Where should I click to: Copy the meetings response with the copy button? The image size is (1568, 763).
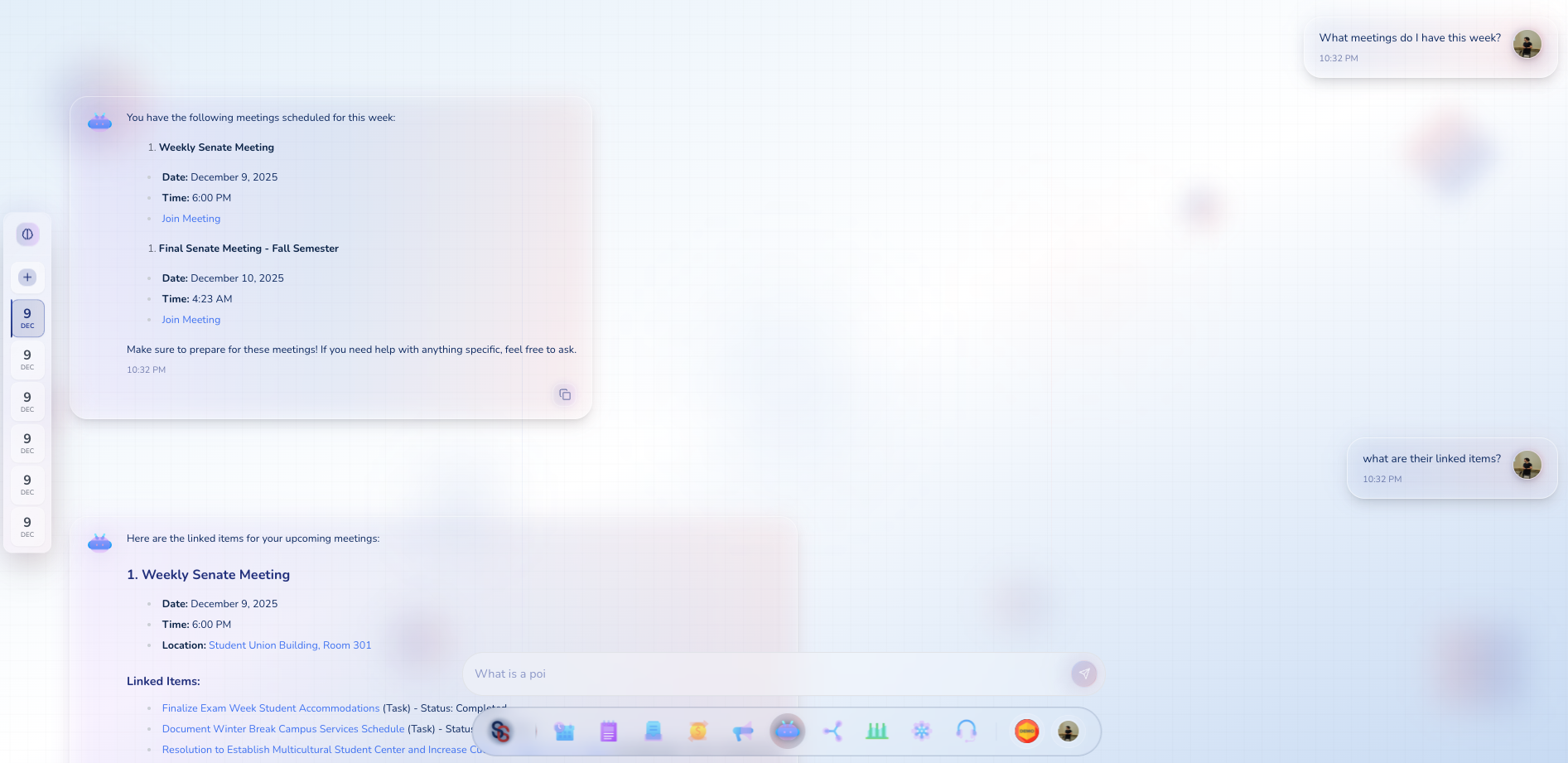[565, 394]
